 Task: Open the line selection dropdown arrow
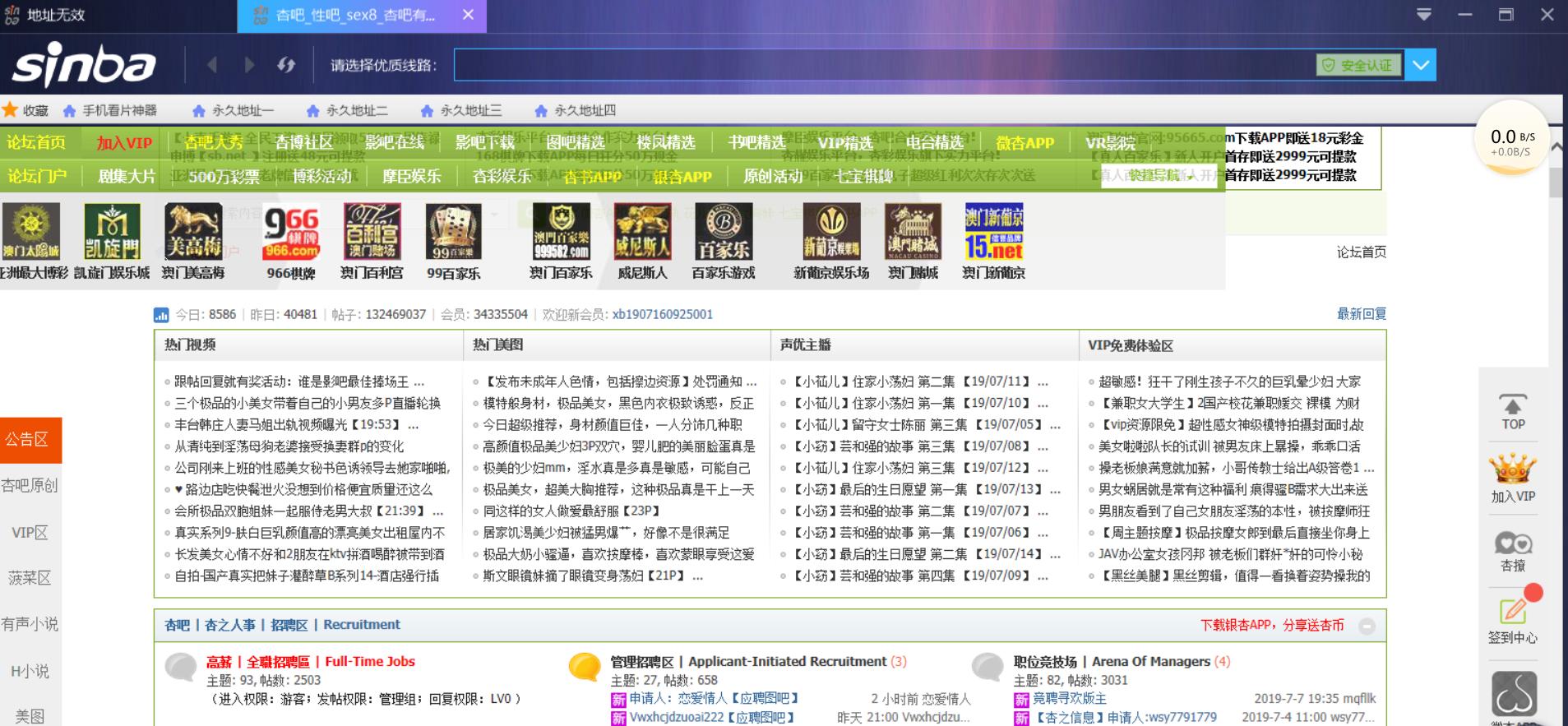[x=1420, y=65]
